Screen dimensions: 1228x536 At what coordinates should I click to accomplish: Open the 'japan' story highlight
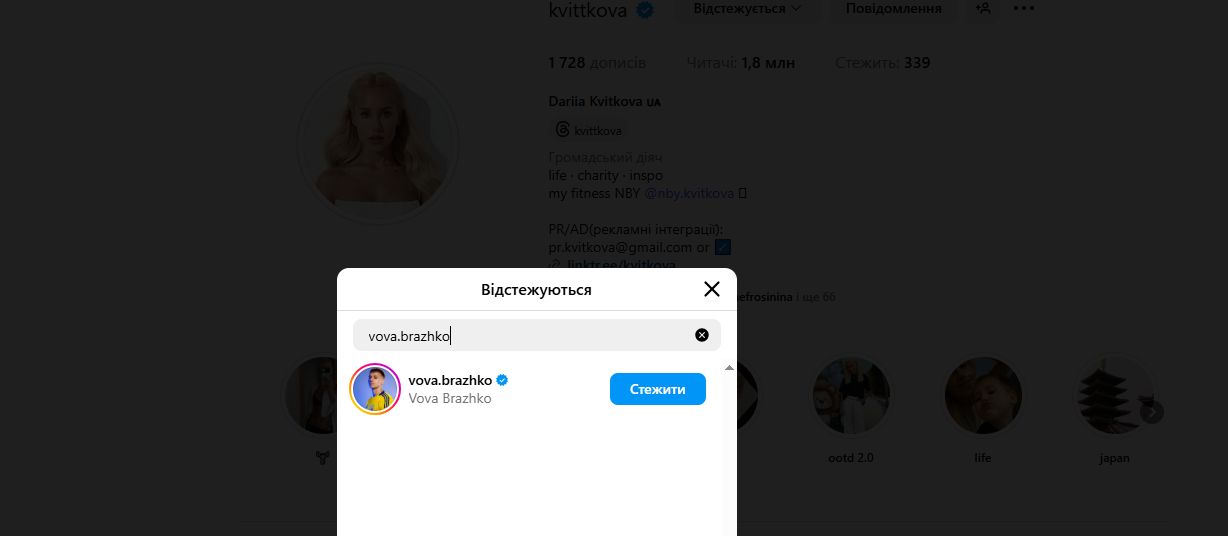pos(1113,396)
